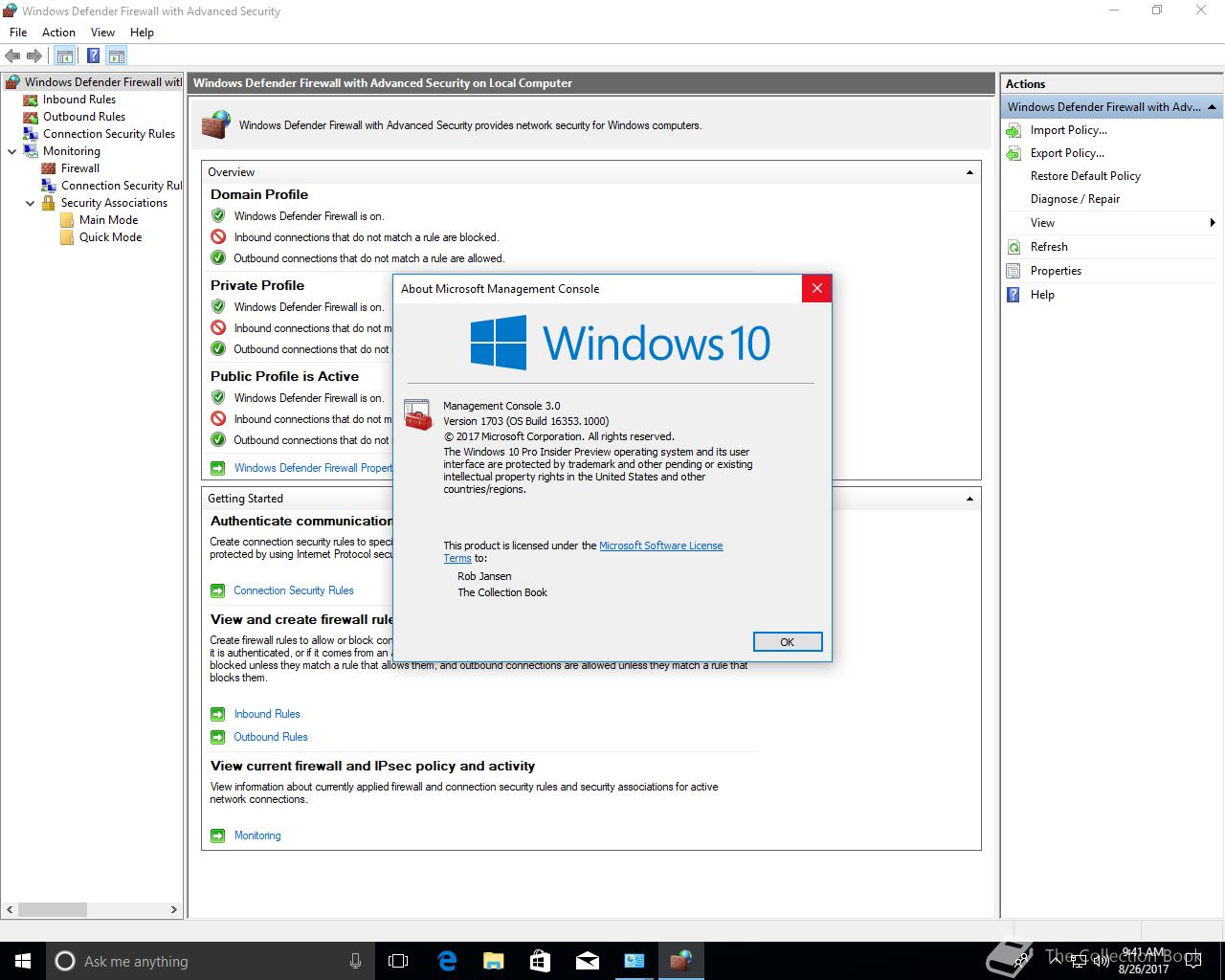Click the Properties icon in Actions
The image size is (1225, 980).
click(1013, 271)
